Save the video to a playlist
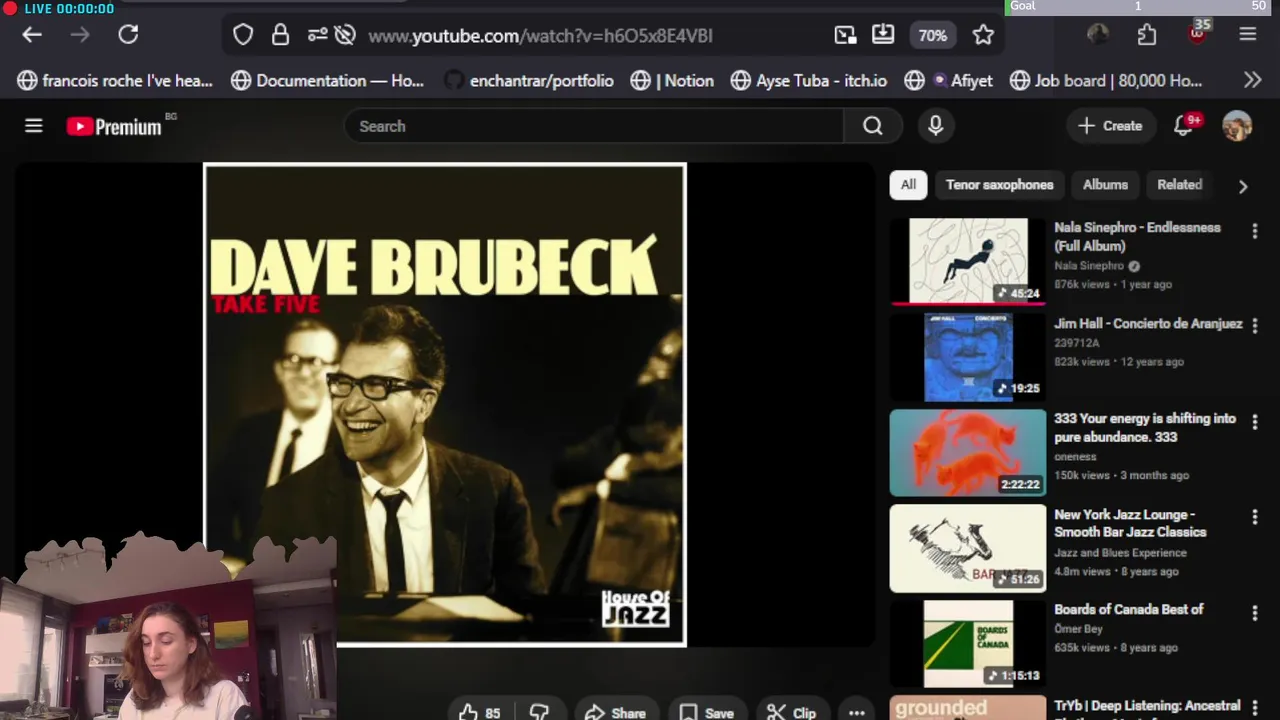The height and width of the screenshot is (720, 1280). pos(706,712)
